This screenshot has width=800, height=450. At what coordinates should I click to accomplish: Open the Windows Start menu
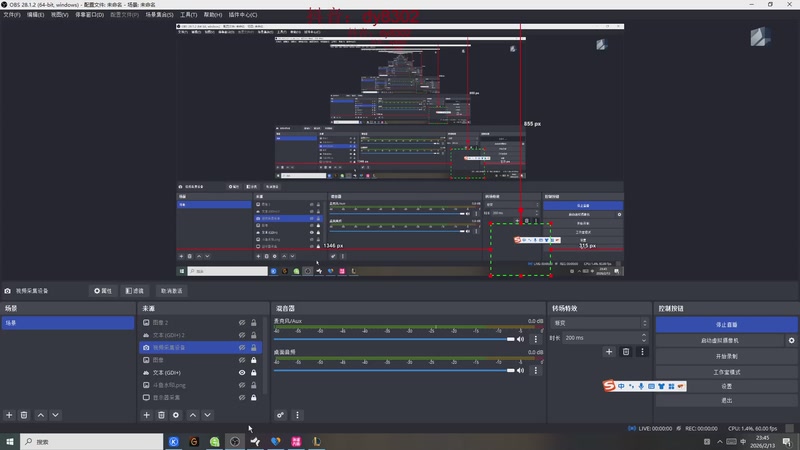[x=10, y=442]
